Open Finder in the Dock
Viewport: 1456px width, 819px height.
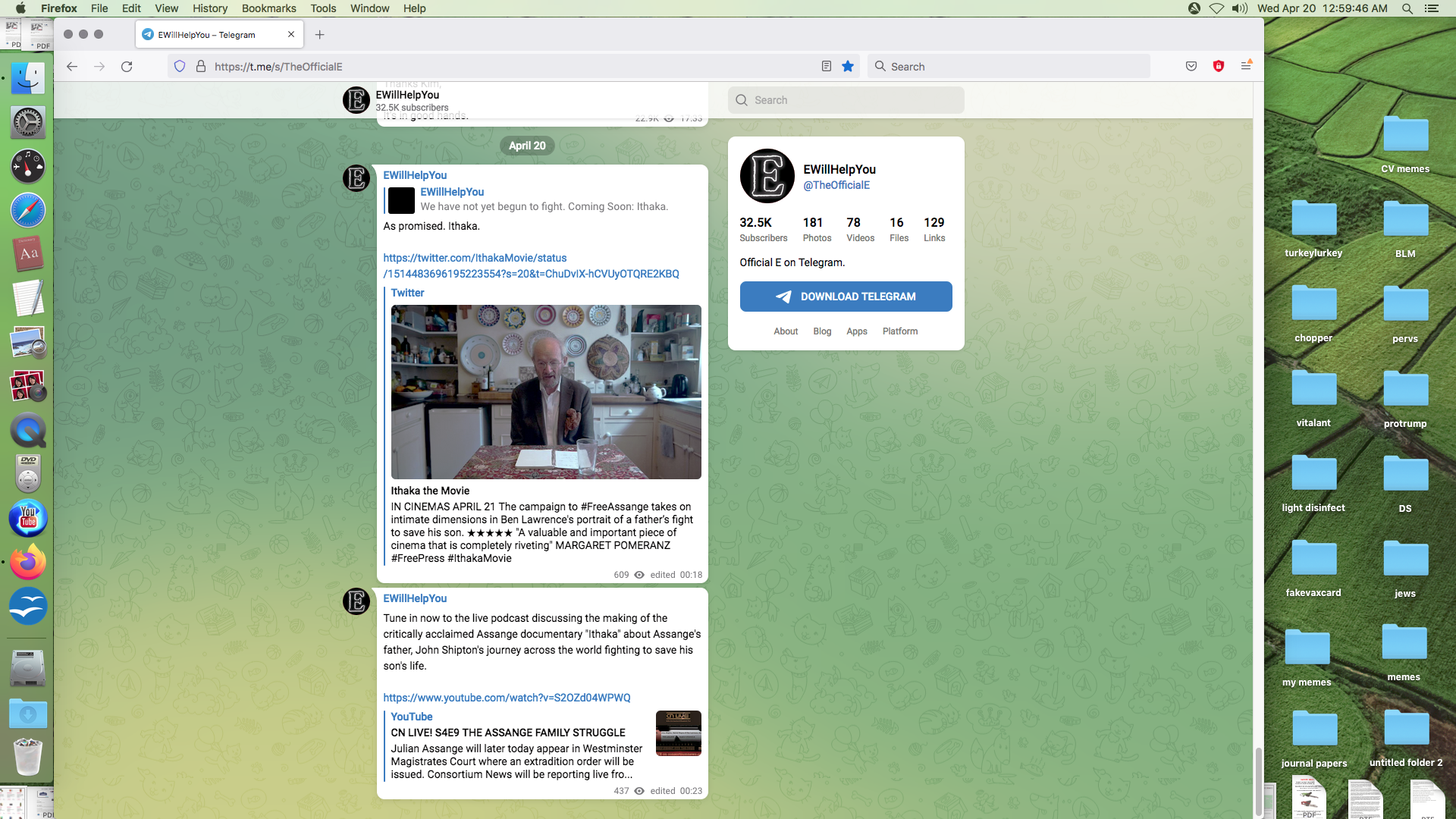(28, 78)
